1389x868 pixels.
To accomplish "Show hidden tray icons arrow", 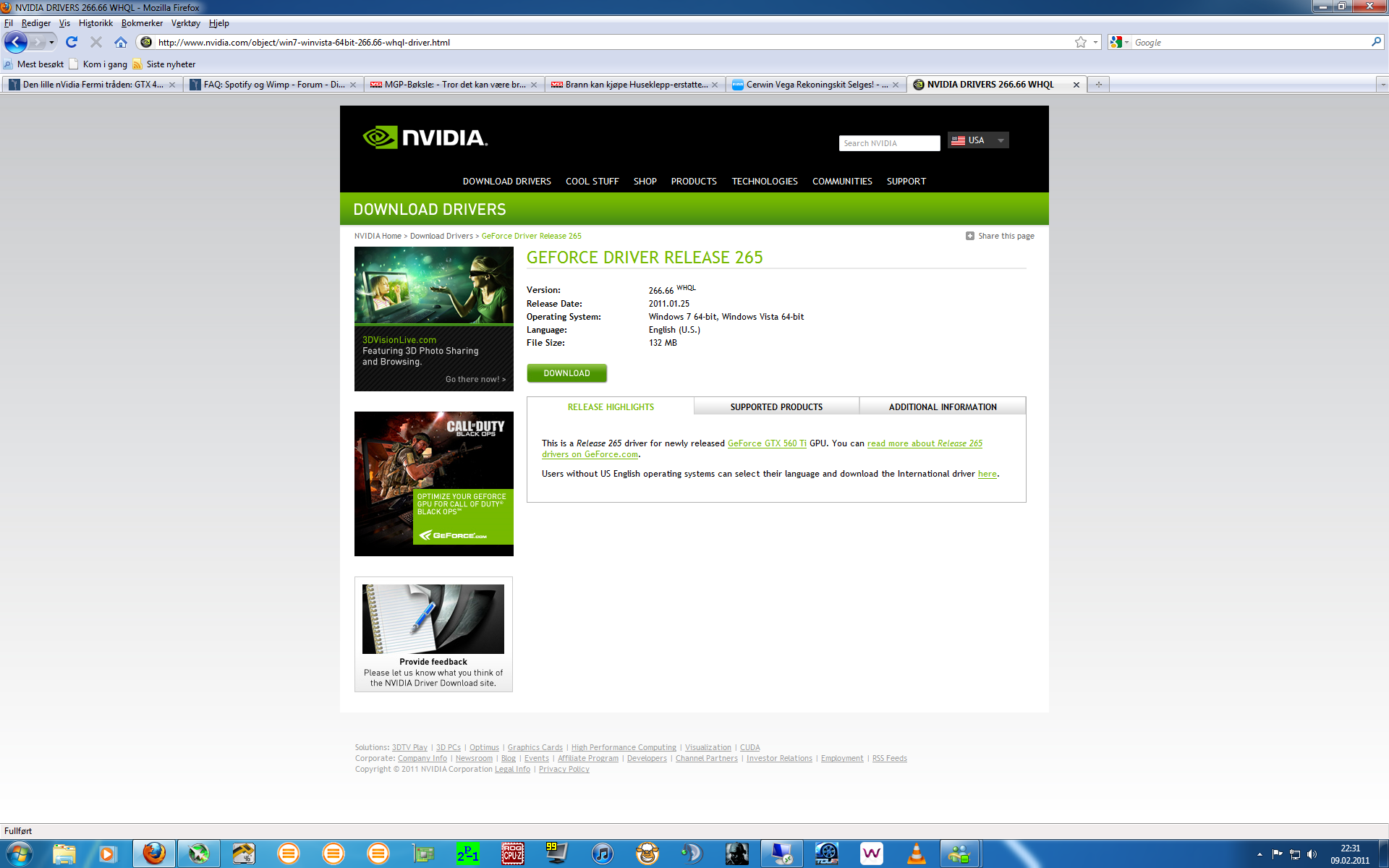I will click(x=1260, y=854).
